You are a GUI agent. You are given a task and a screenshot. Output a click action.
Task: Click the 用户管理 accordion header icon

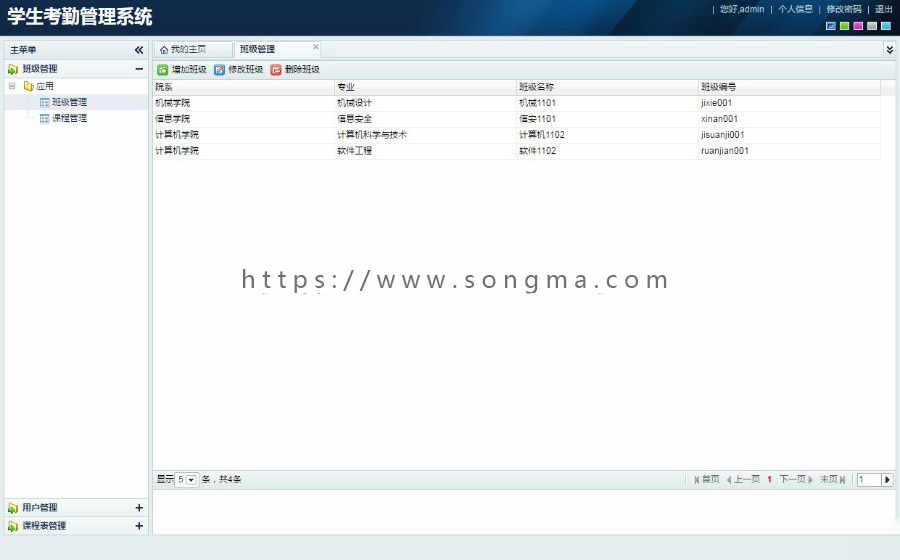13,508
